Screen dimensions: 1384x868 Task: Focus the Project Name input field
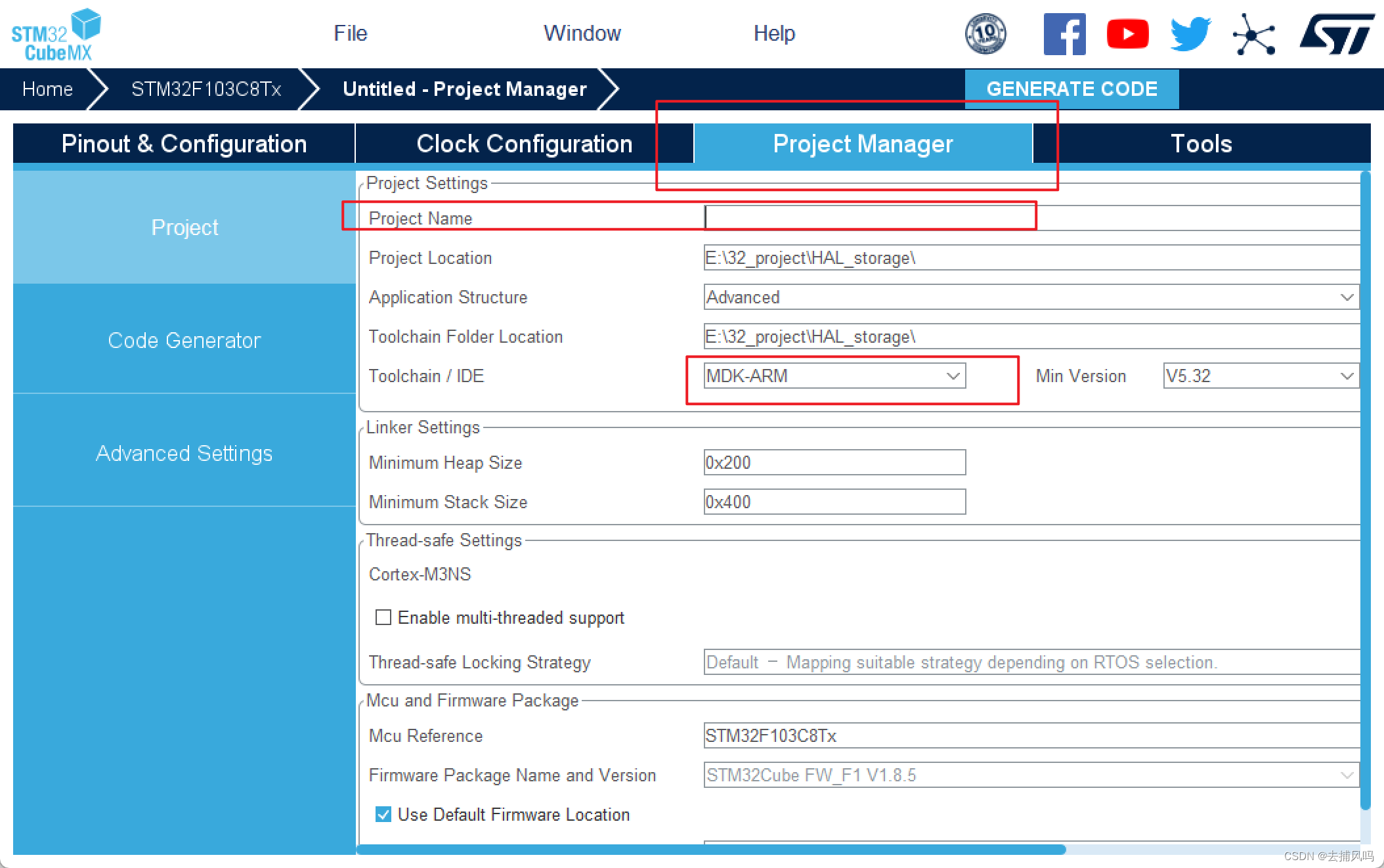pyautogui.click(x=1031, y=218)
